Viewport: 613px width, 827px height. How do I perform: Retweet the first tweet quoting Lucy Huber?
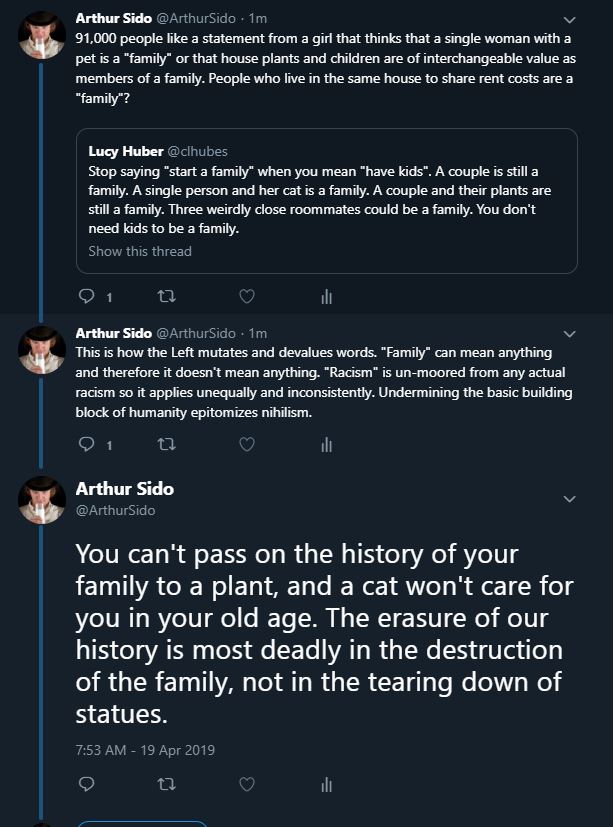(166, 296)
